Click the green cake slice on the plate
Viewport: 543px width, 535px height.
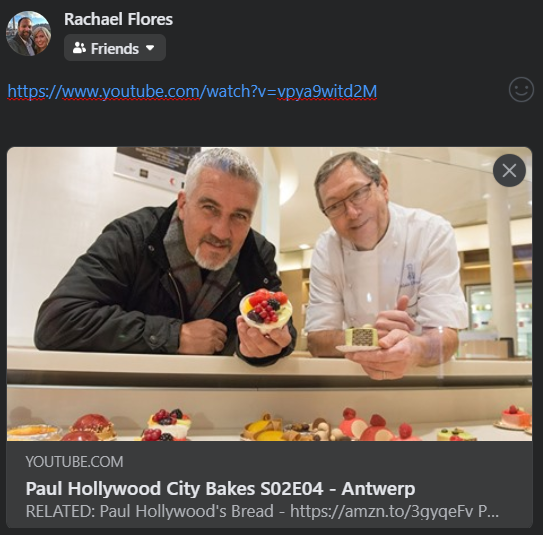[362, 336]
